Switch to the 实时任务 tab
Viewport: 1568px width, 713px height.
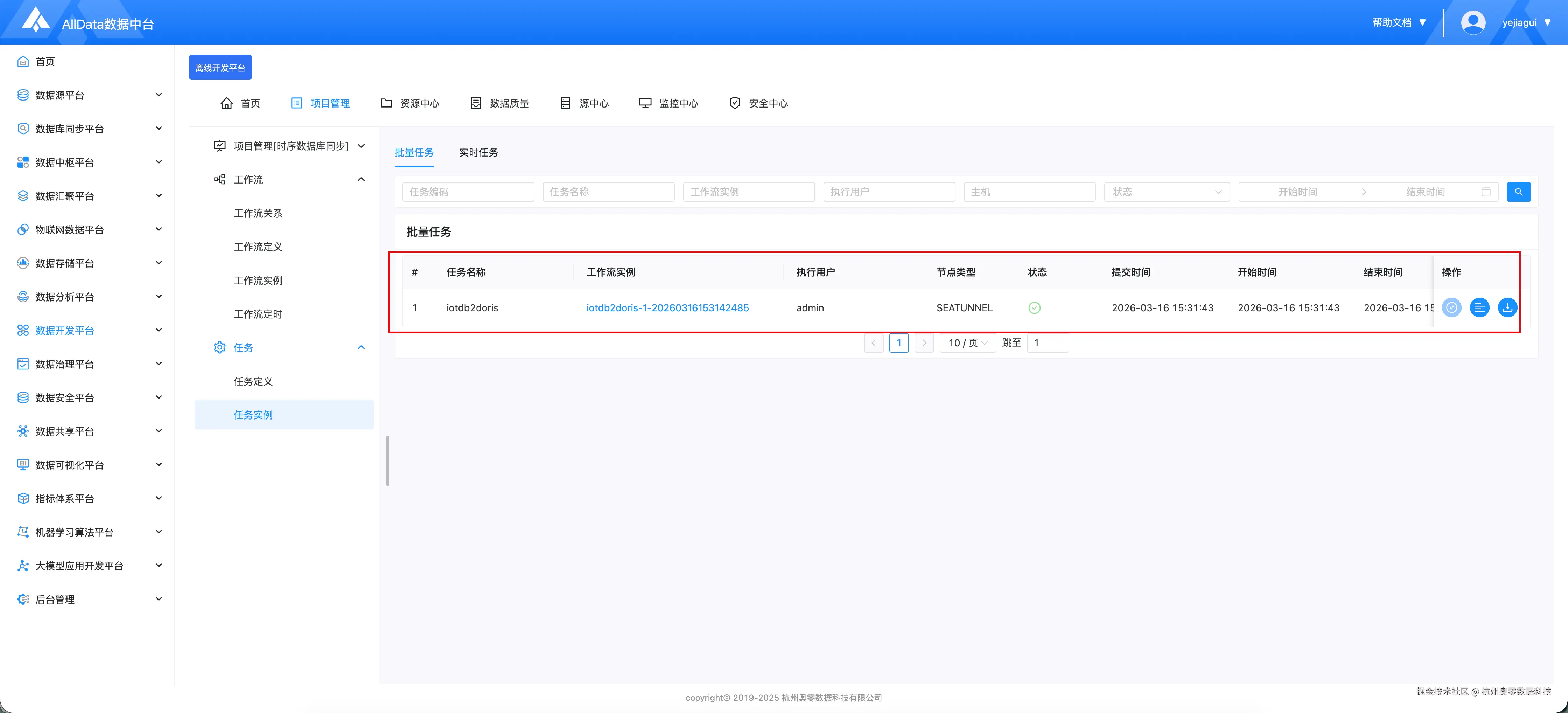(478, 152)
